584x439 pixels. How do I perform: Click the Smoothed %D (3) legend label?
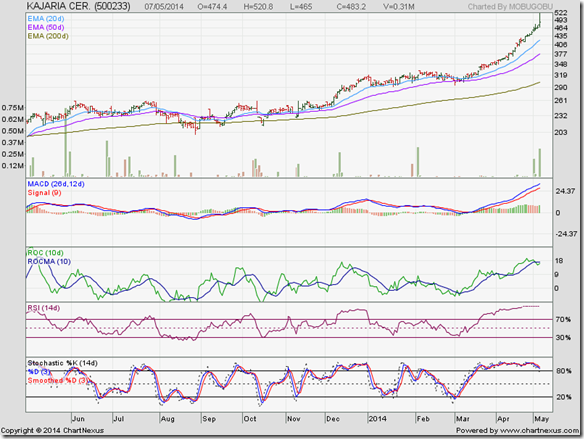click(x=58, y=380)
